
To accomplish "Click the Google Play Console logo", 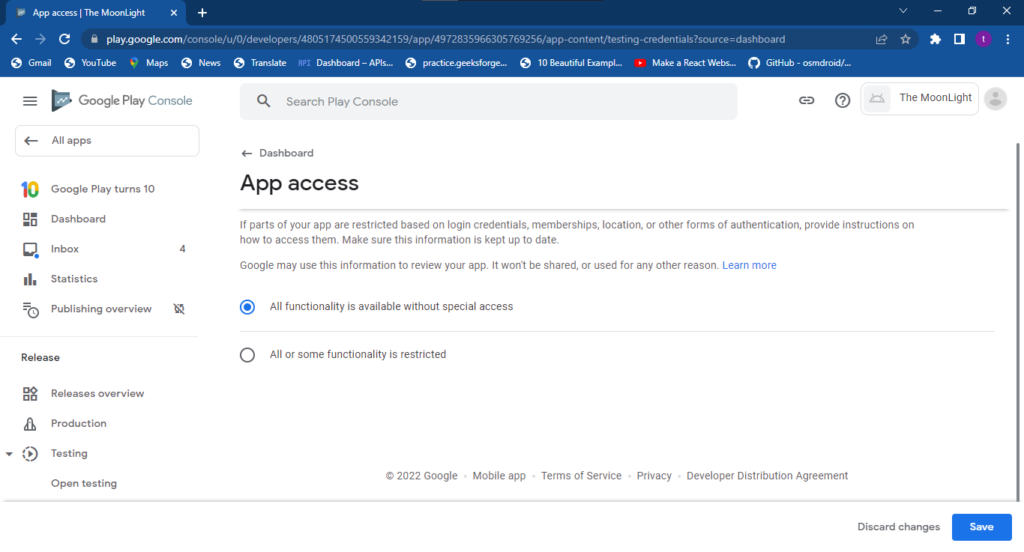I will click(121, 101).
